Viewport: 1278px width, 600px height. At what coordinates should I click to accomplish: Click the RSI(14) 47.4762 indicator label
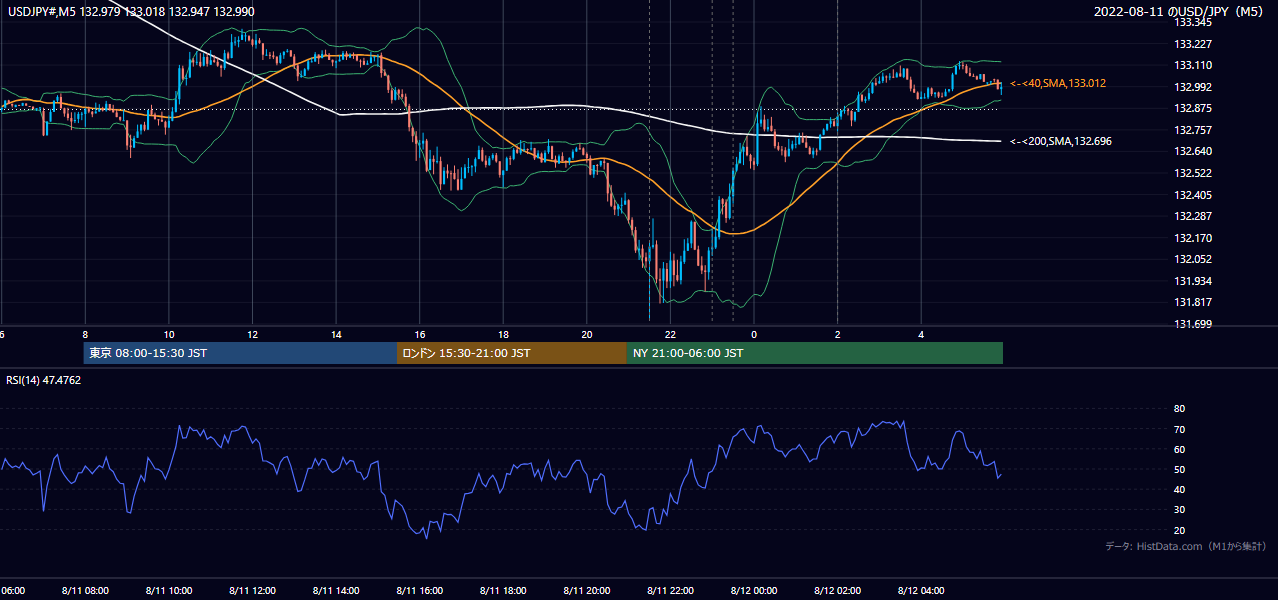44,380
